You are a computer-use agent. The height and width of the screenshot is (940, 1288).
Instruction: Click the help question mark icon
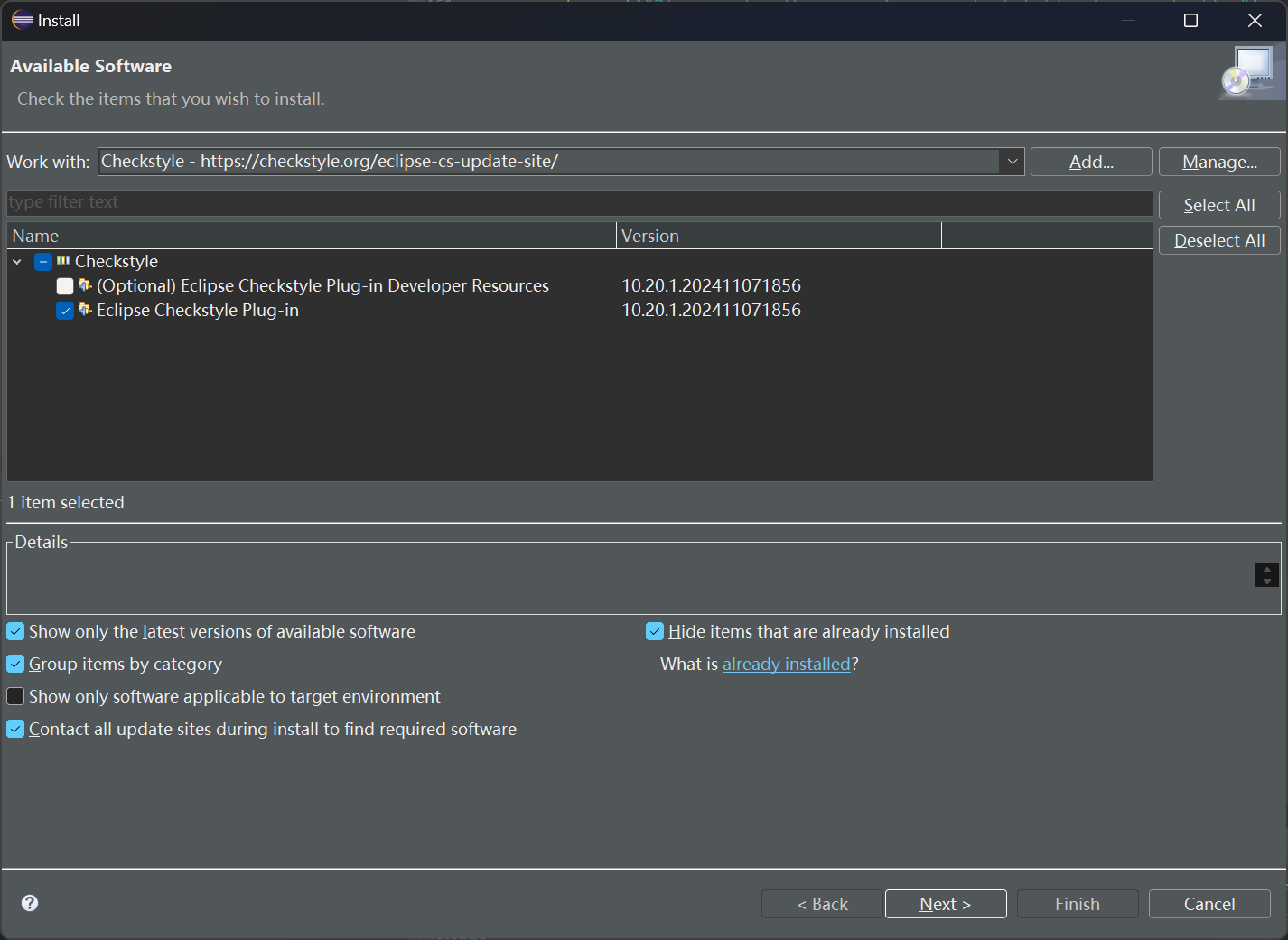click(x=30, y=903)
